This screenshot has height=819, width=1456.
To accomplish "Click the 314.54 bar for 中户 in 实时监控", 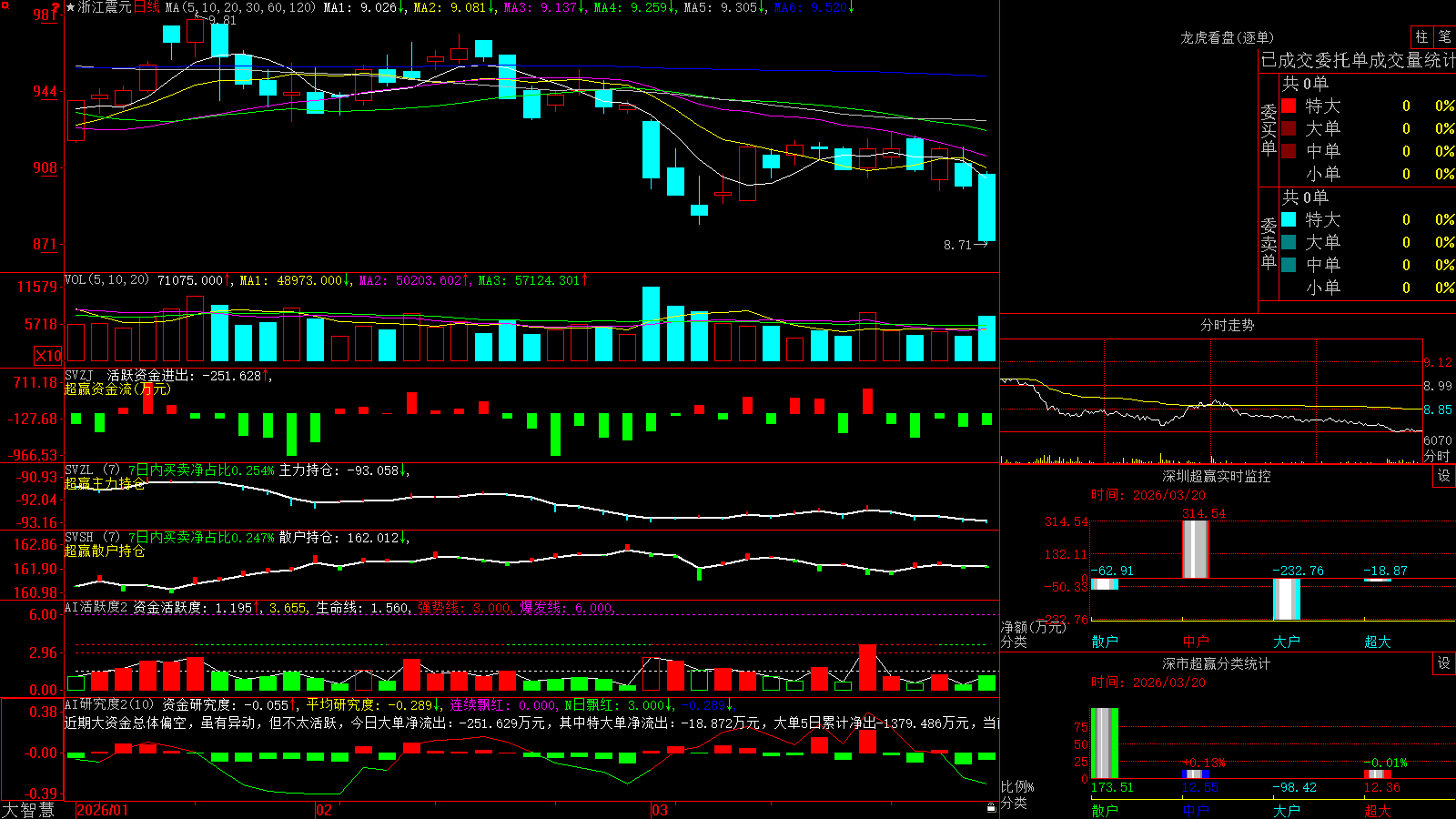I will click(x=1196, y=549).
